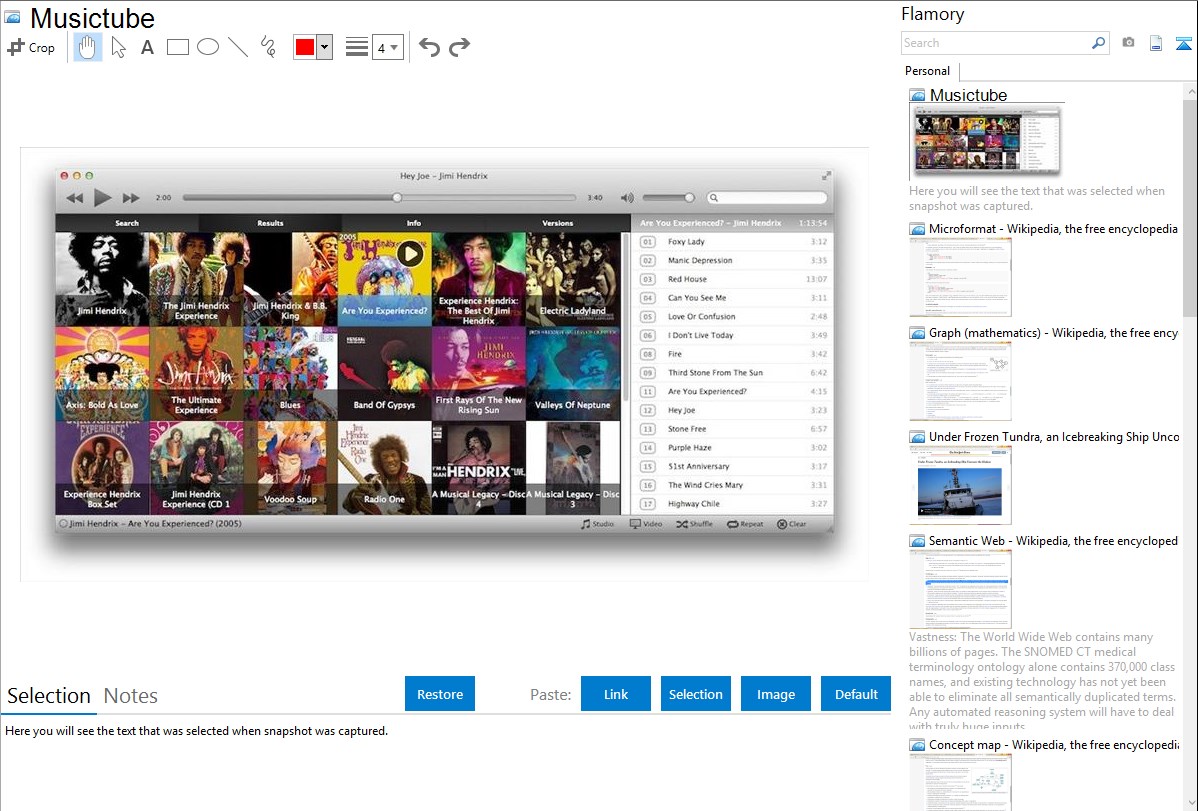
Task: Open the Personal tab
Action: tap(927, 71)
